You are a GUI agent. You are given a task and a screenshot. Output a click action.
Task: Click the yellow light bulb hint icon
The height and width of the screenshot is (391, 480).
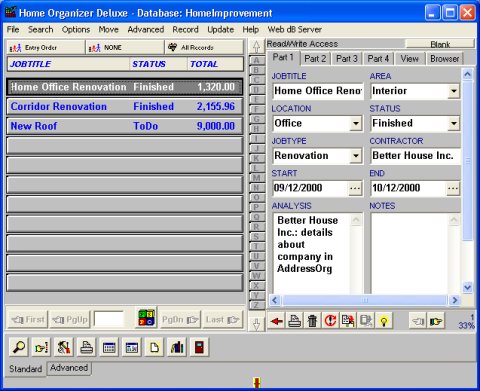point(384,321)
